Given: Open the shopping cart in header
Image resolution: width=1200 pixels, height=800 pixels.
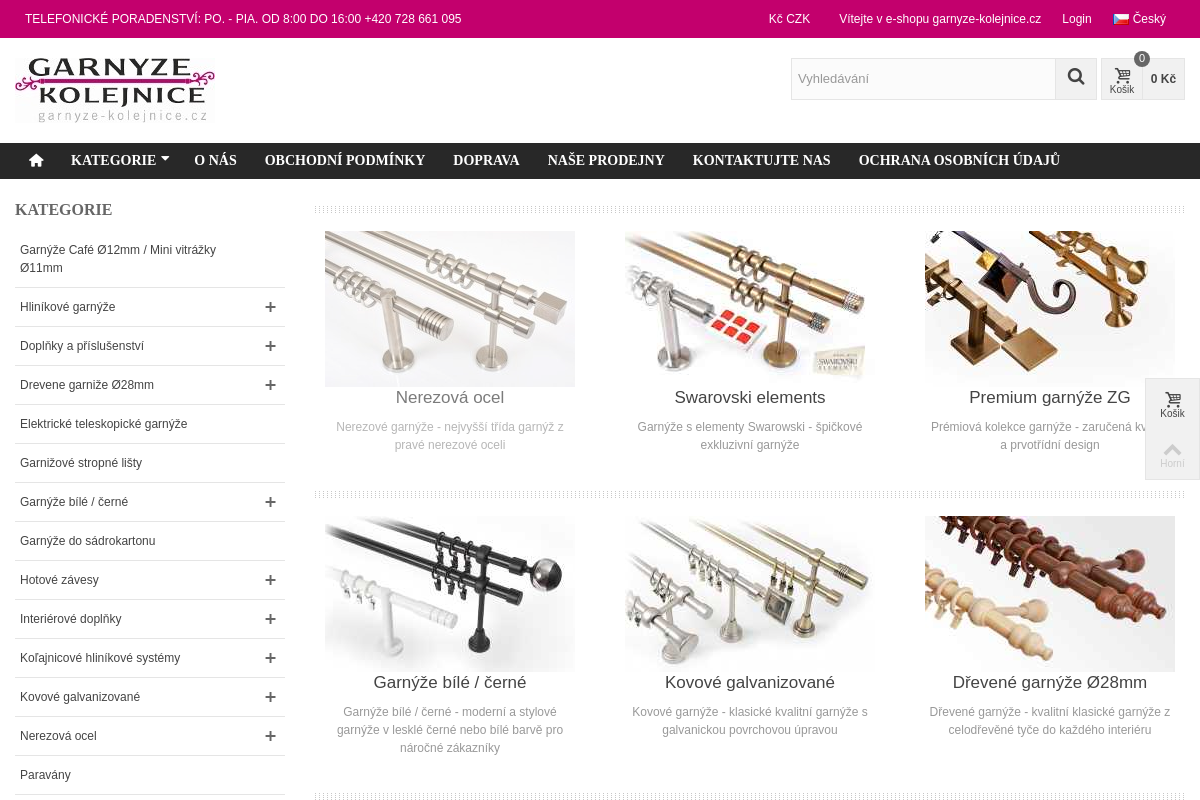Looking at the screenshot, I should click(x=1143, y=79).
